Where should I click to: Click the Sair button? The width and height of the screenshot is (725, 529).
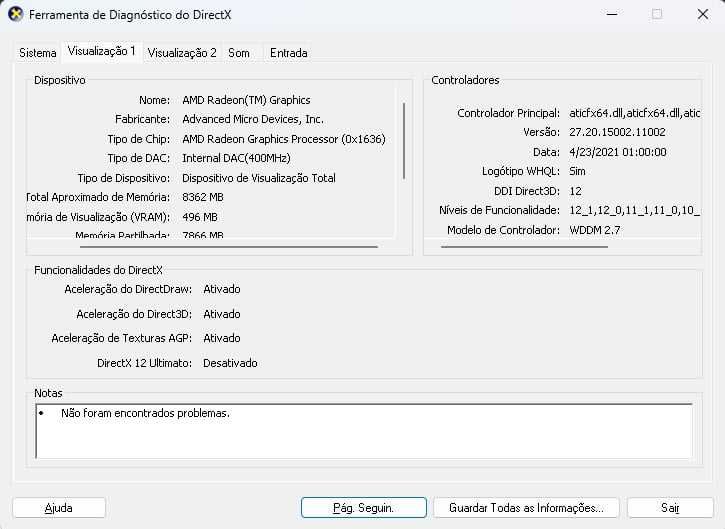(x=670, y=508)
